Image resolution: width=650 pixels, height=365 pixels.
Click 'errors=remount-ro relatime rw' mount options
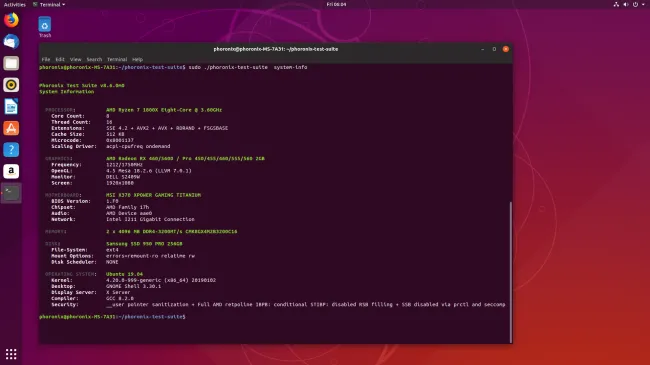pos(150,256)
